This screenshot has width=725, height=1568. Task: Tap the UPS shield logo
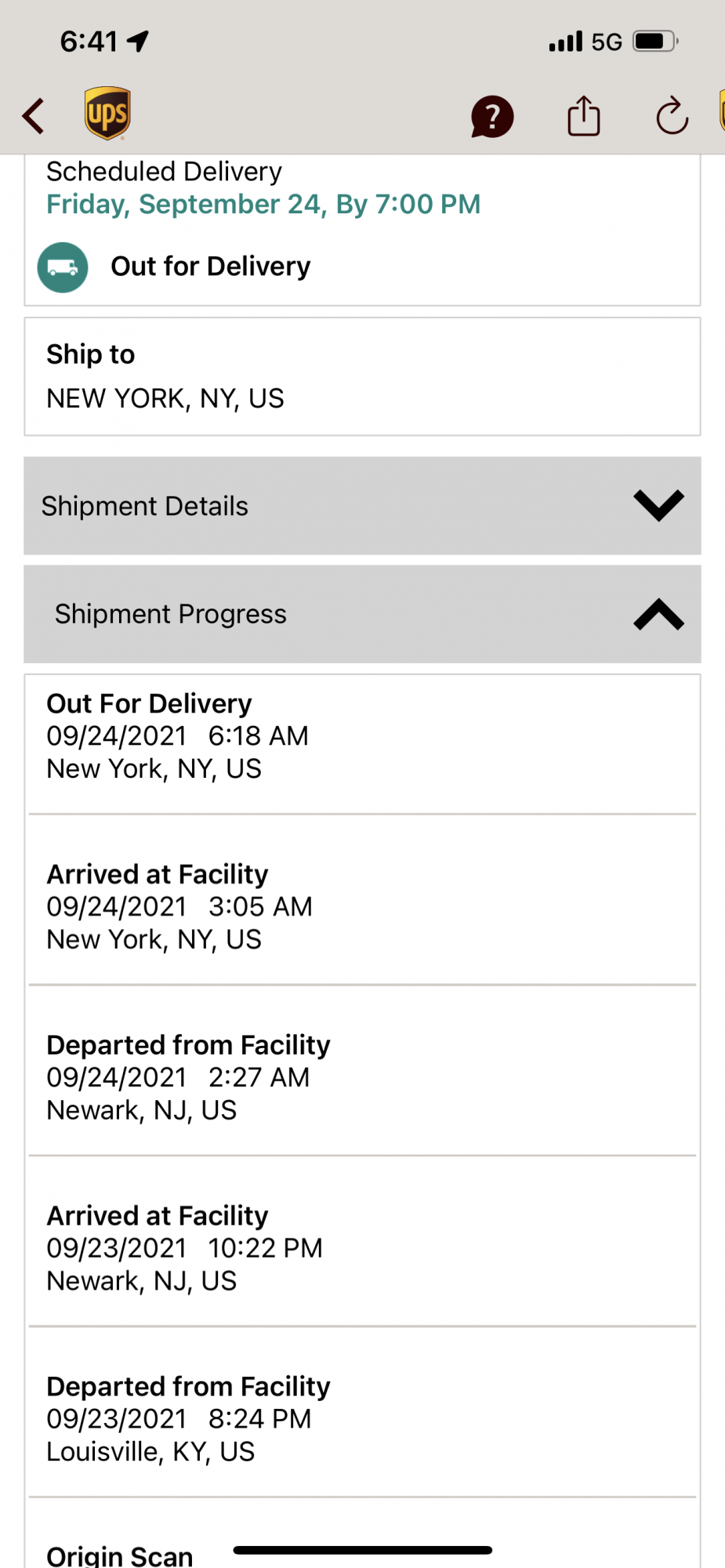tap(107, 114)
